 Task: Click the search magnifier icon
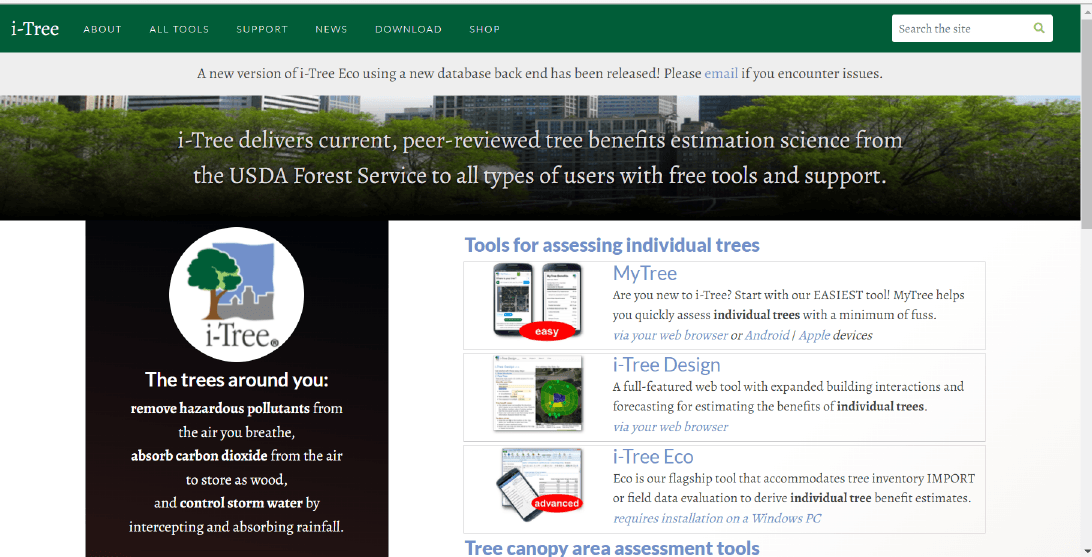point(1039,28)
